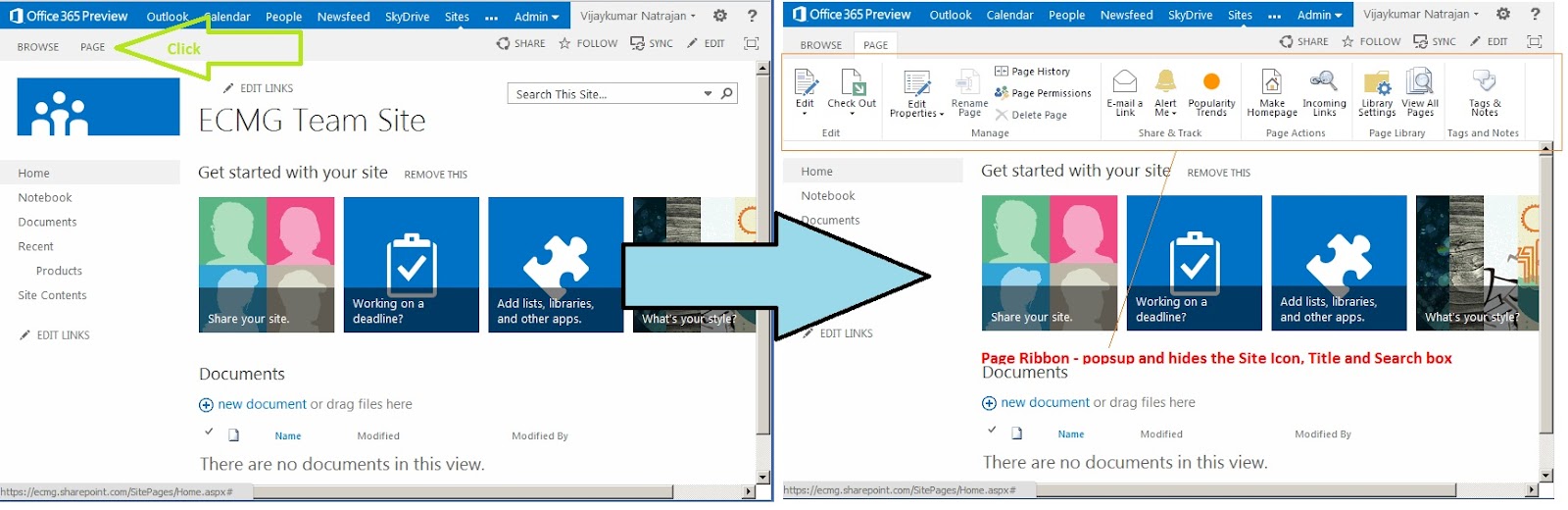Click SHARE in the left screenshot
This screenshot has height=510, width=1568.
point(520,43)
